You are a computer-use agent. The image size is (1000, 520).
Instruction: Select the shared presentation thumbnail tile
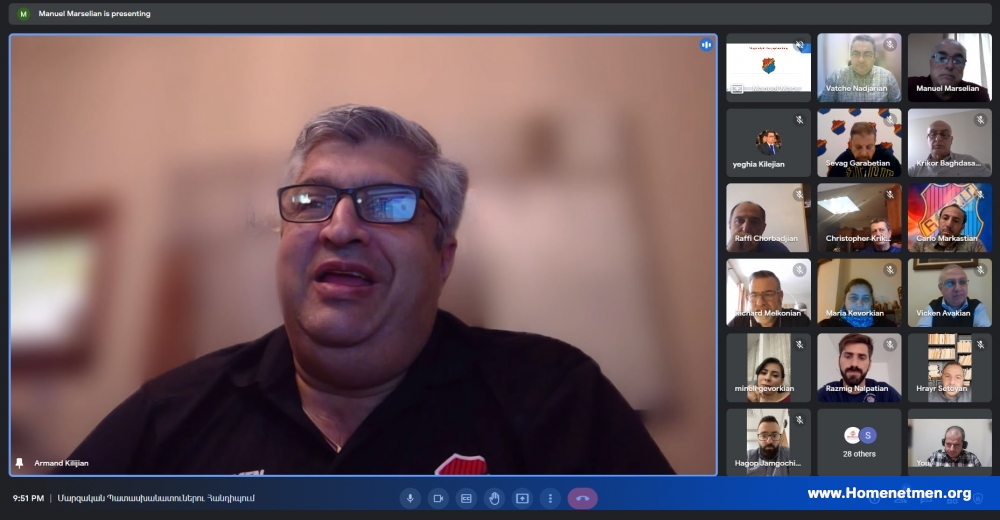pyautogui.click(x=768, y=68)
